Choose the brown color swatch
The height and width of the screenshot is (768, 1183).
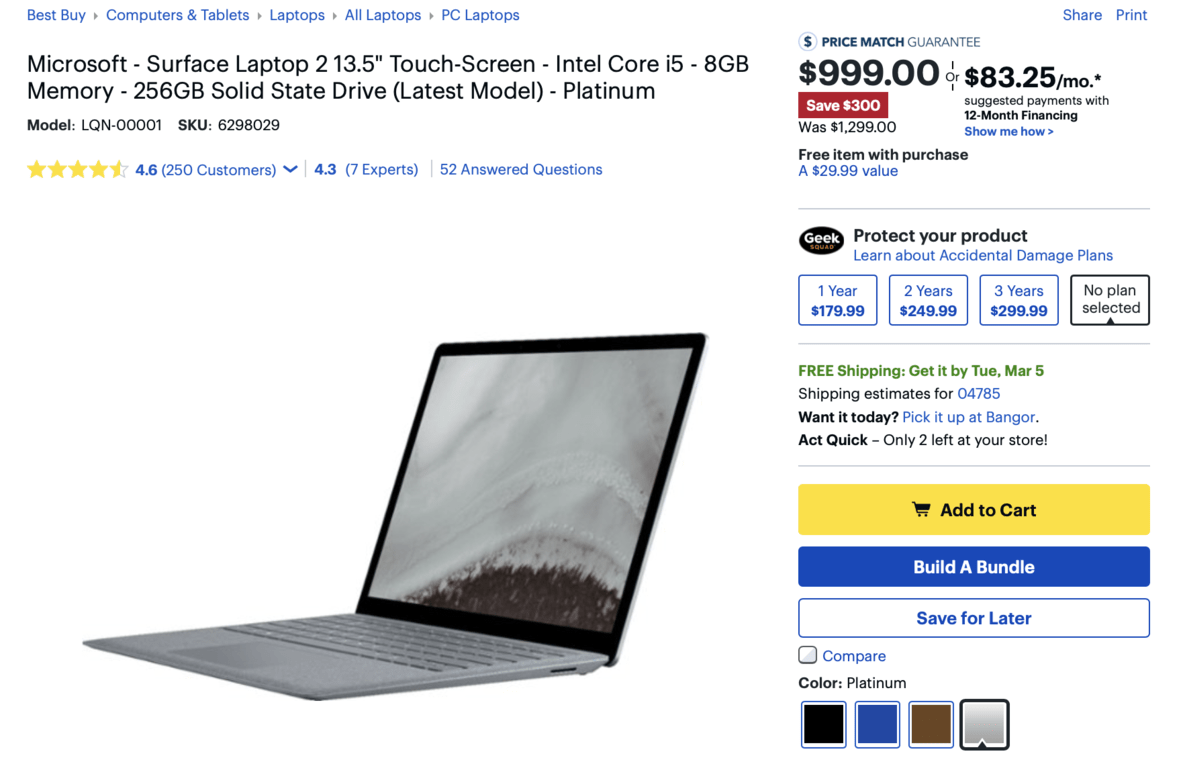930,724
